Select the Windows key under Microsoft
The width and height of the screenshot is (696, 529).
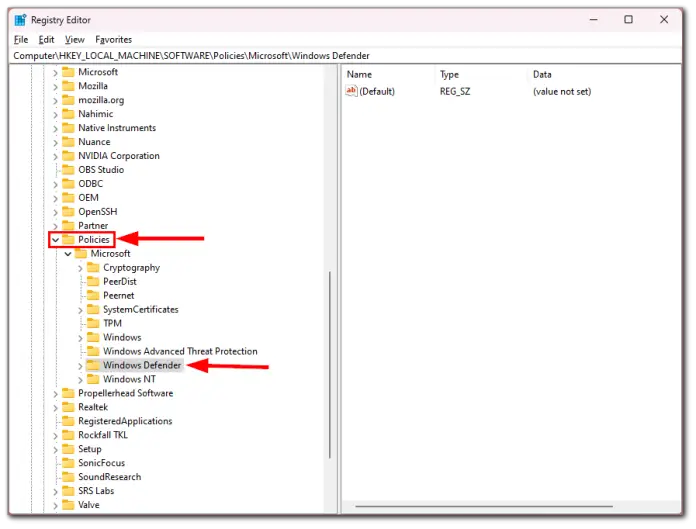click(x=122, y=337)
